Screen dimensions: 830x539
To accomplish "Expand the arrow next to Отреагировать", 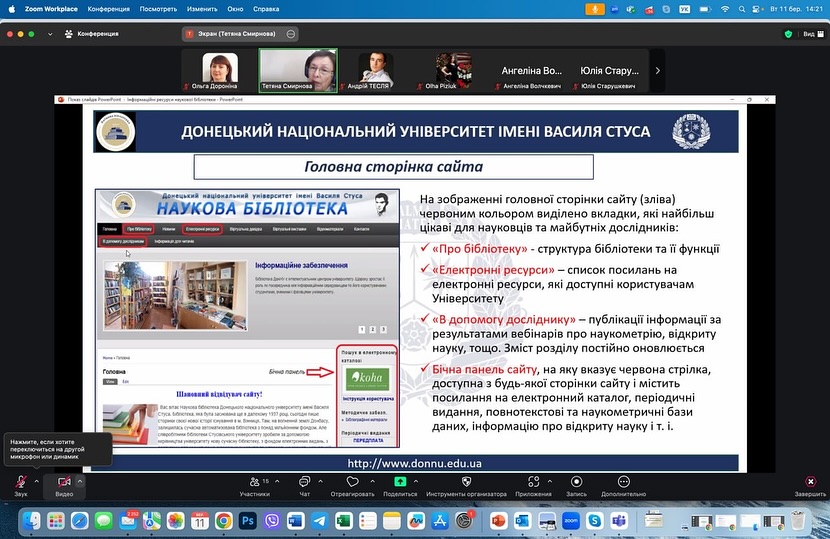I will 373,481.
